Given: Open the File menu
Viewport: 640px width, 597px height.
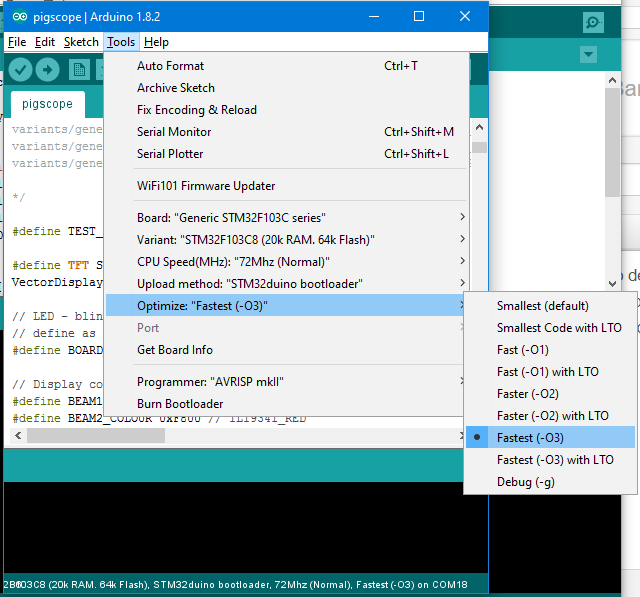Looking at the screenshot, I should coord(17,42).
